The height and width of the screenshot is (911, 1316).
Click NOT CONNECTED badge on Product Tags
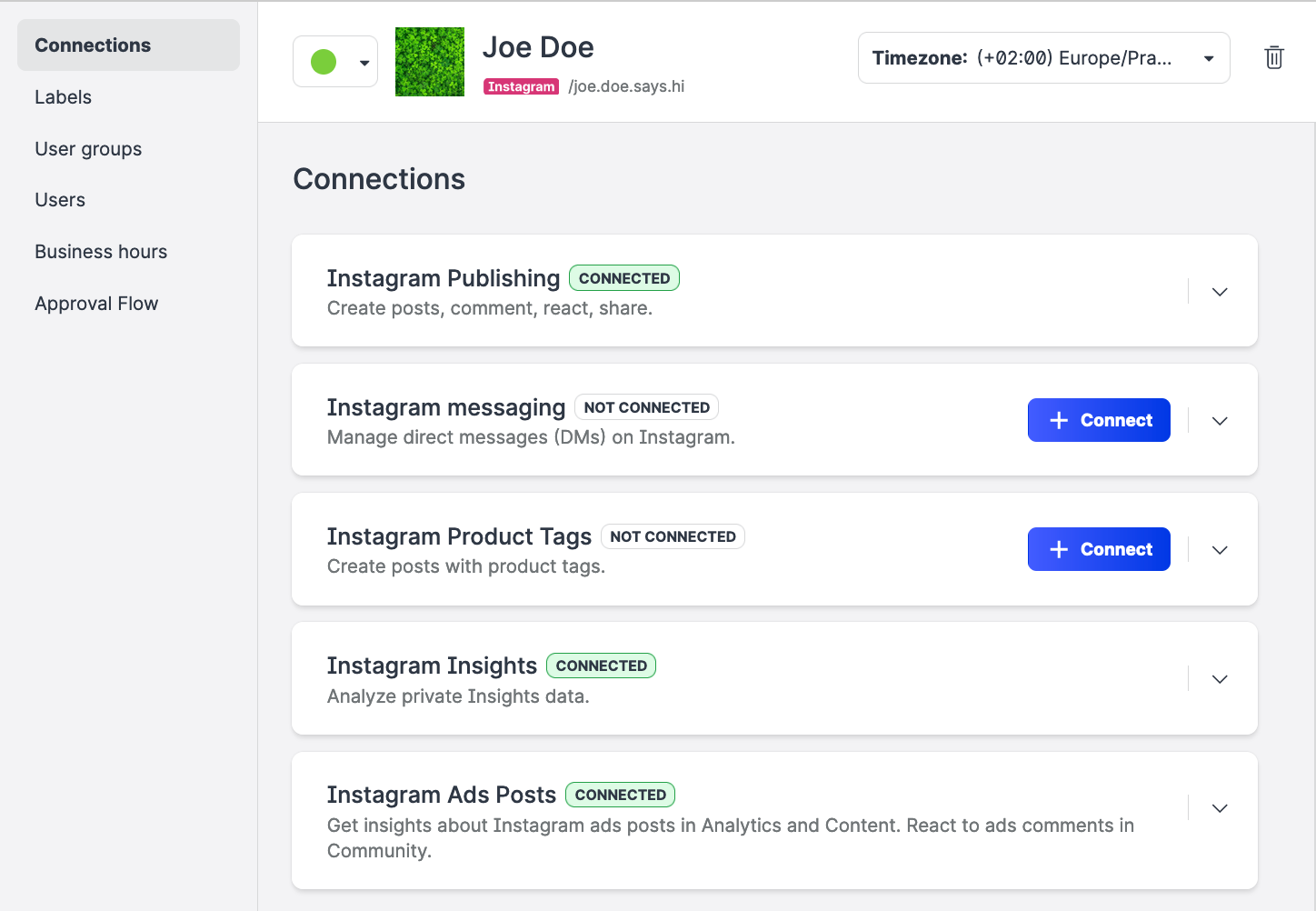[x=673, y=536]
